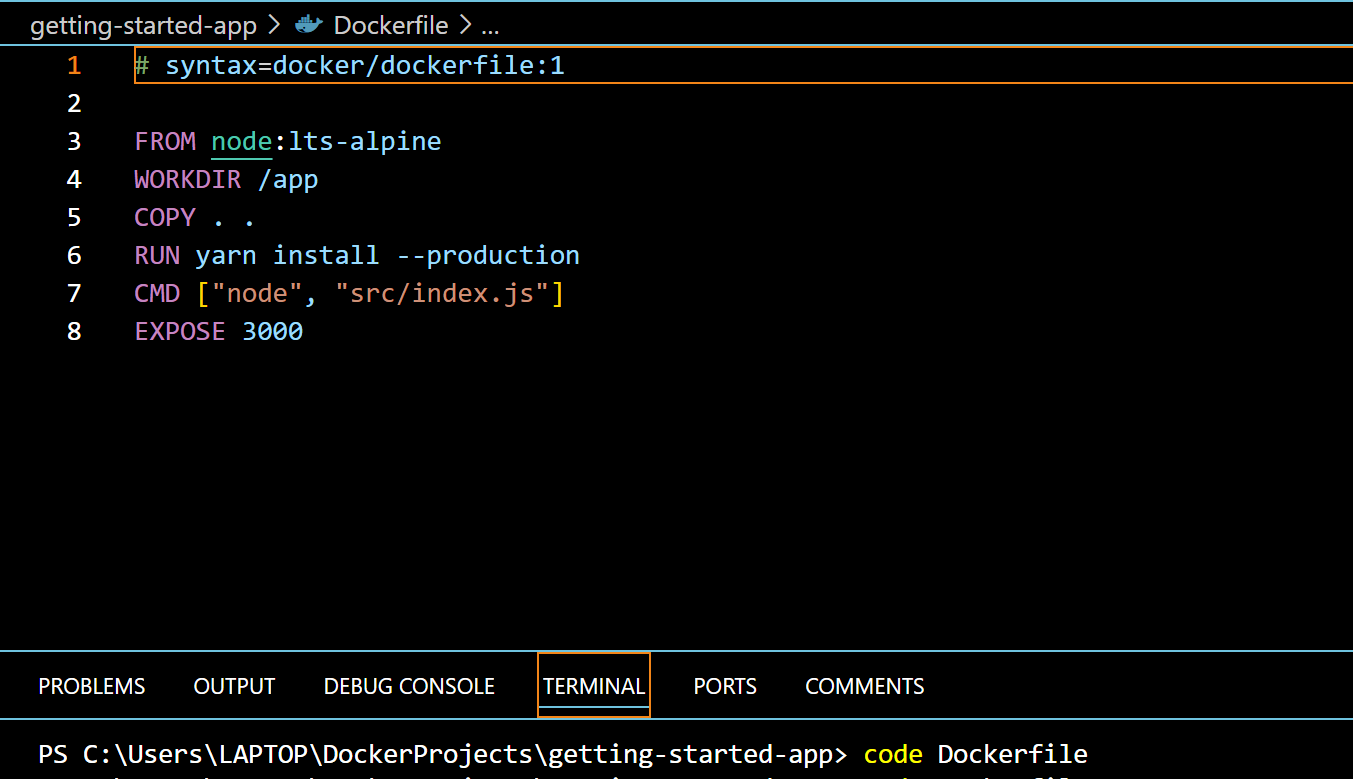Click the Dockerfile breadcrumb
Image resolution: width=1353 pixels, height=779 pixels.
[x=391, y=26]
